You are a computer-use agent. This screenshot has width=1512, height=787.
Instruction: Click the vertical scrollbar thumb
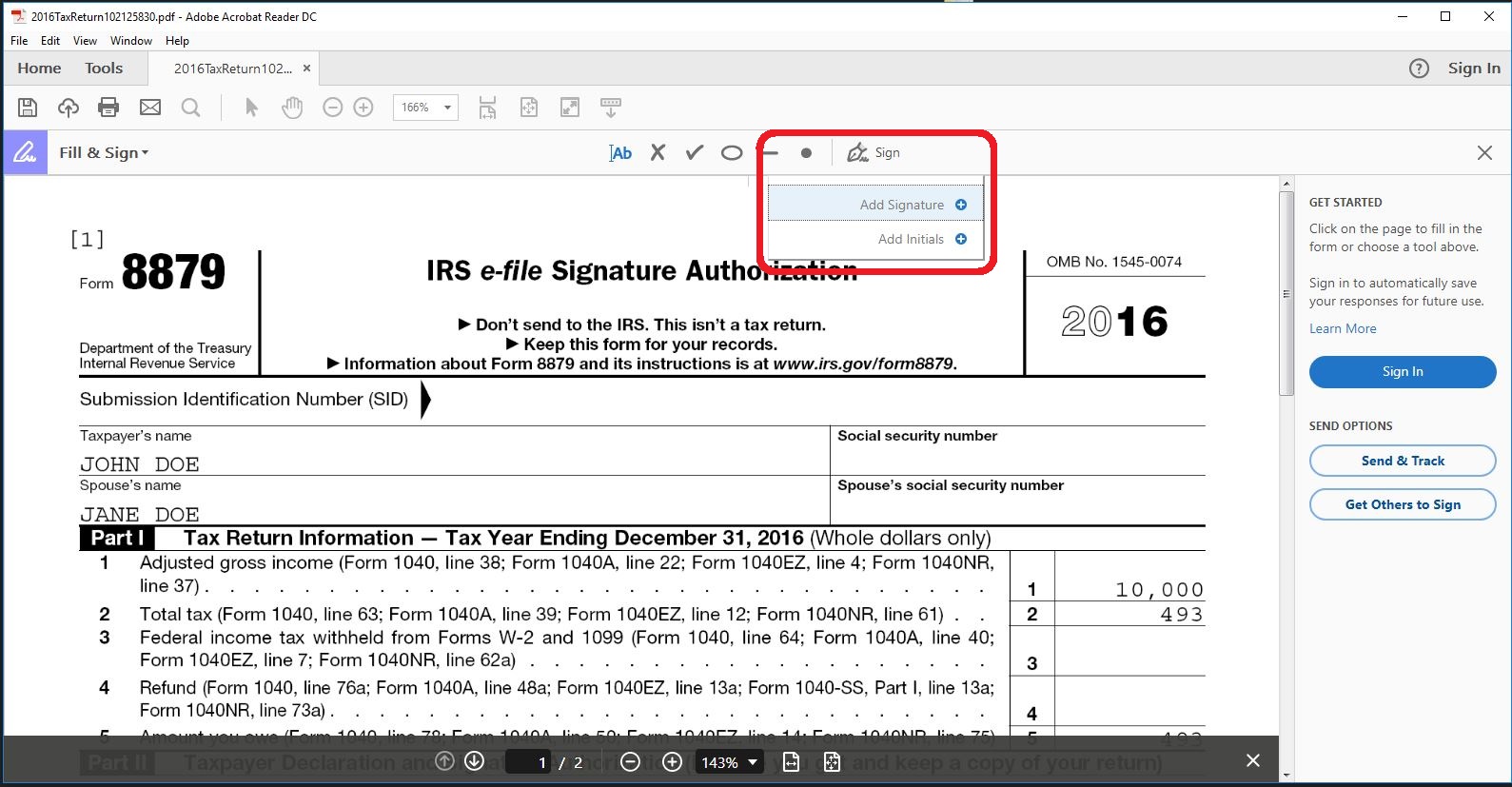tap(1286, 293)
